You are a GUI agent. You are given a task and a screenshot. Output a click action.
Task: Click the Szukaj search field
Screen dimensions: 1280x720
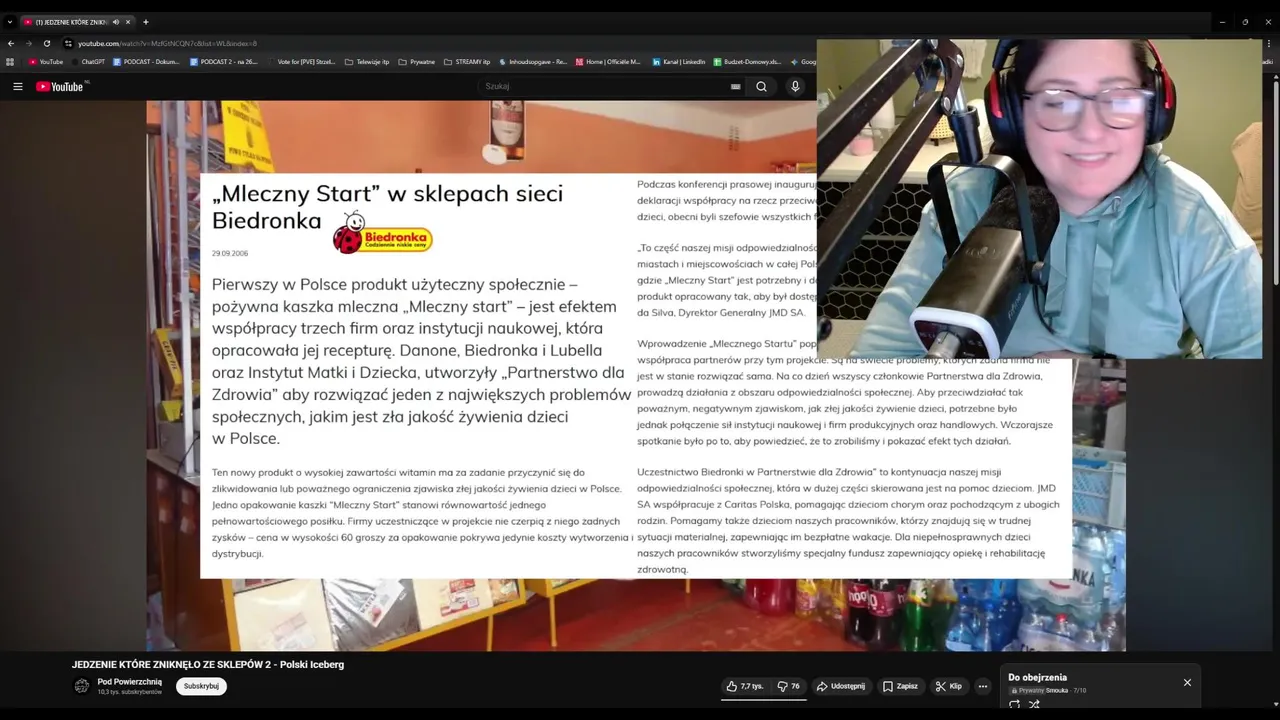(x=605, y=87)
